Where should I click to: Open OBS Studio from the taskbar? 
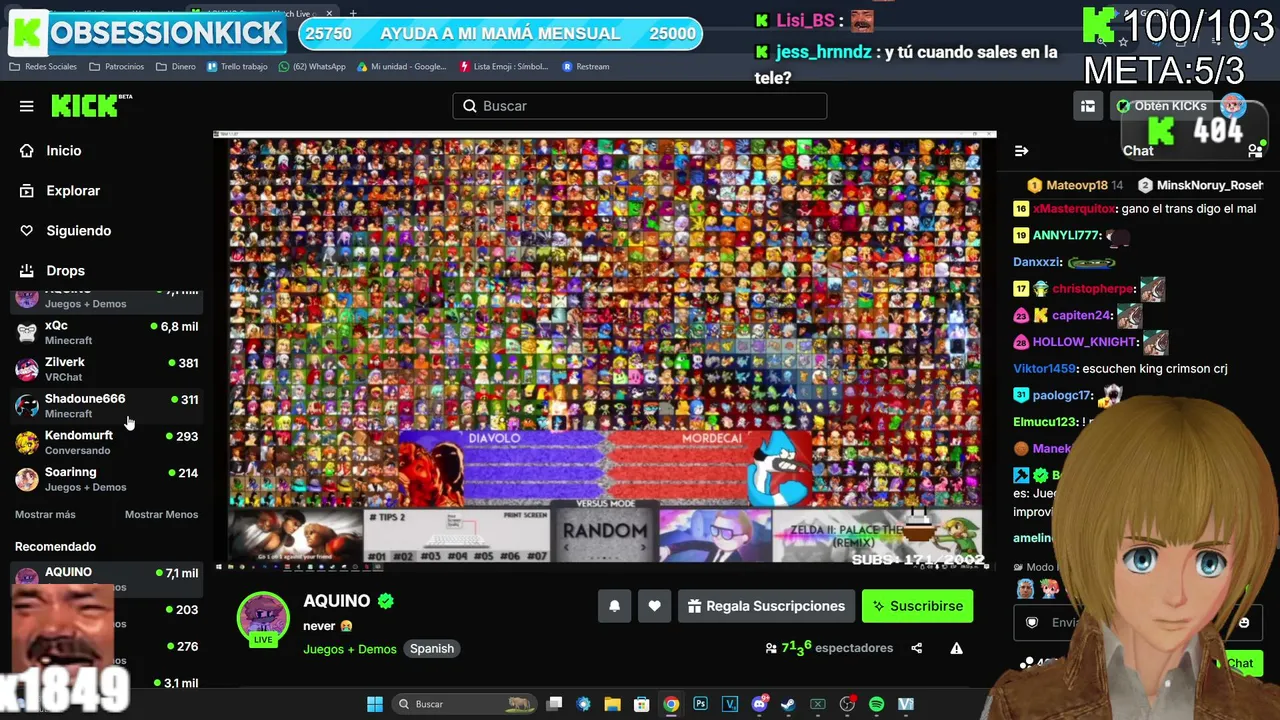click(x=847, y=704)
